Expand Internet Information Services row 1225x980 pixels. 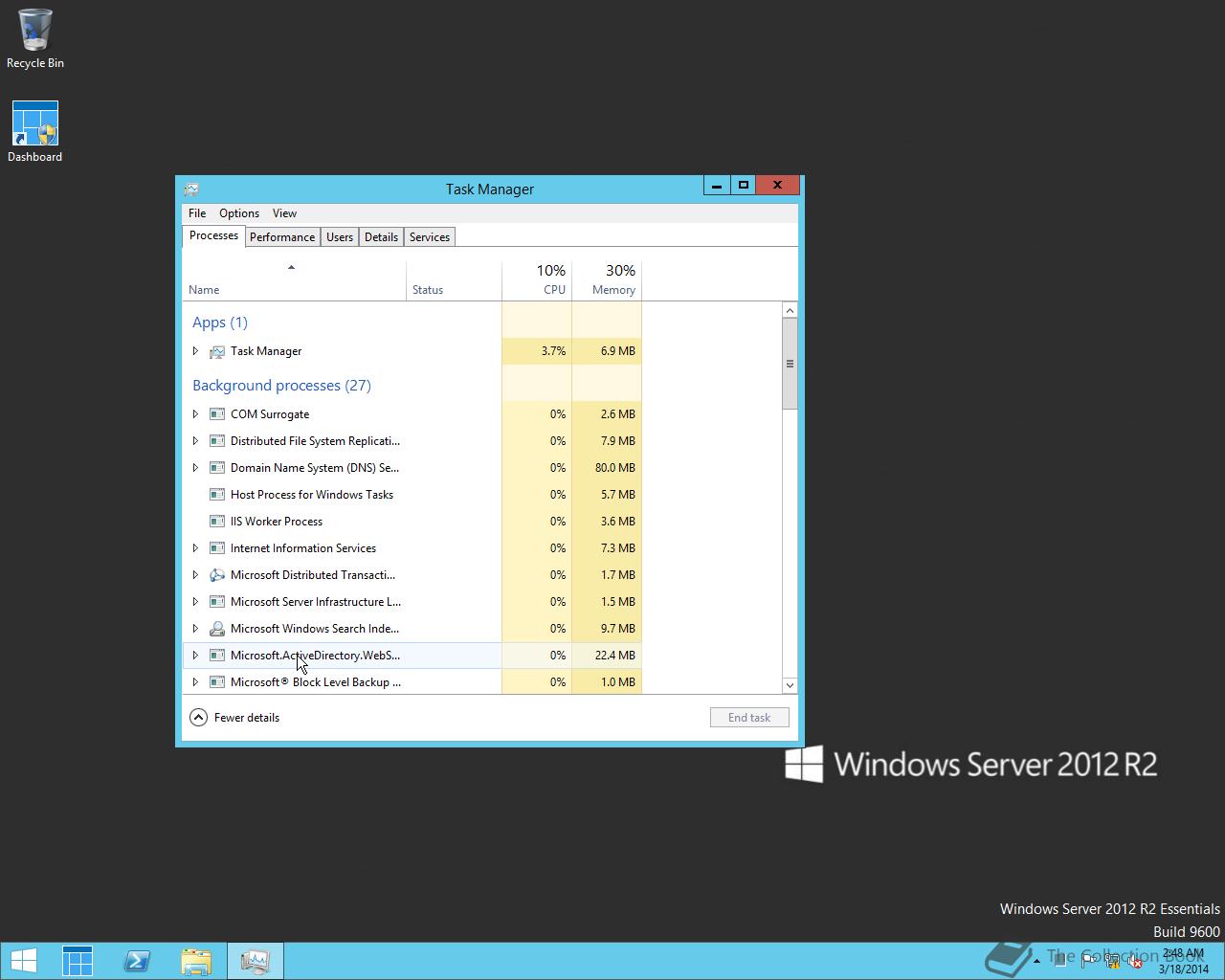(195, 548)
